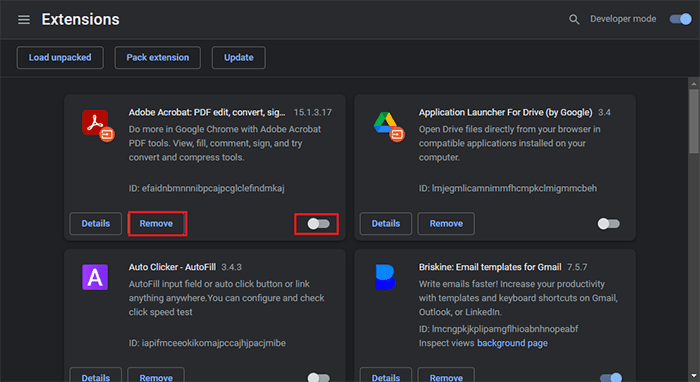Enable the Auto Clicker - AutoFill toggle
Screen dimensions: 700x382
pos(318,378)
